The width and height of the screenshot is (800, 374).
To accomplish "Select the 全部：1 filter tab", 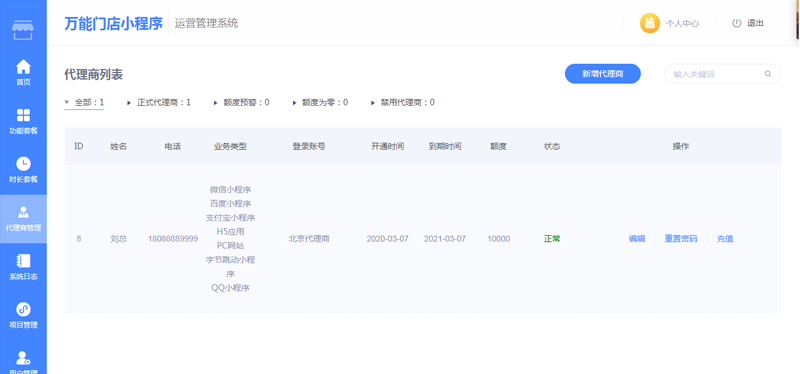I will pos(84,103).
